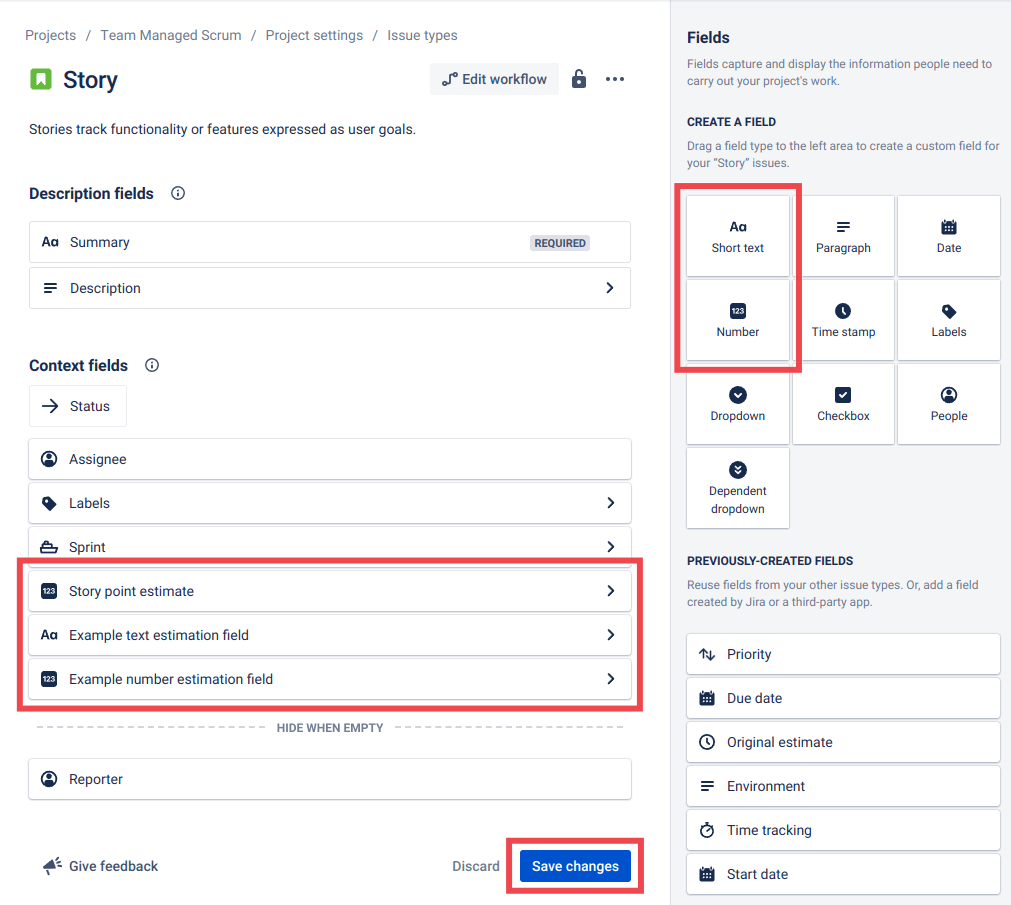Screen dimensions: 1011x905
Task: Open the more options ellipsis menu
Action: tap(615, 78)
